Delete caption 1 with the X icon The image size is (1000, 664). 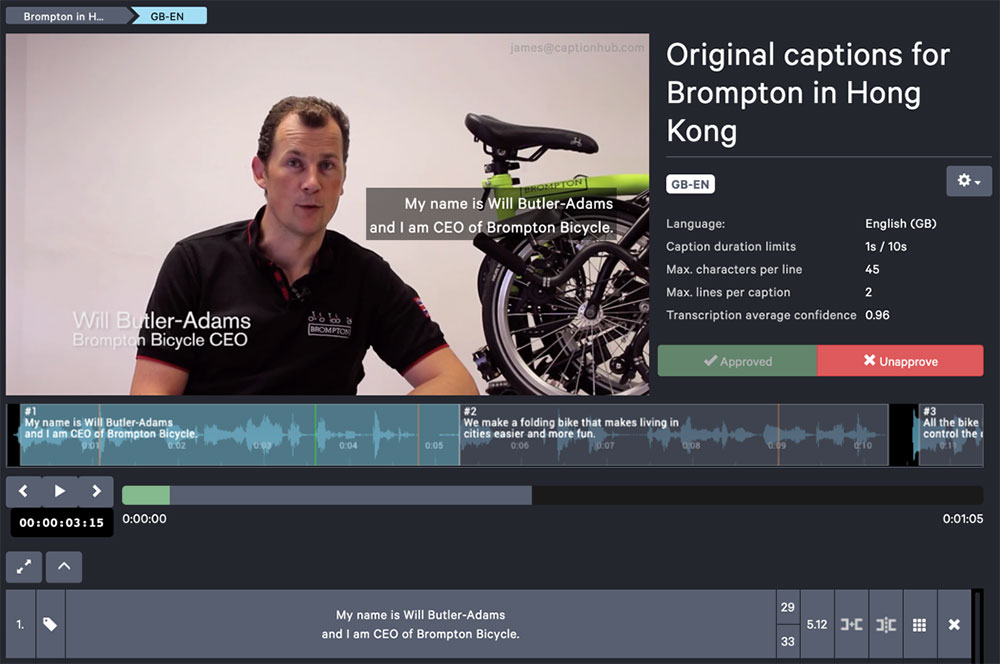click(954, 624)
